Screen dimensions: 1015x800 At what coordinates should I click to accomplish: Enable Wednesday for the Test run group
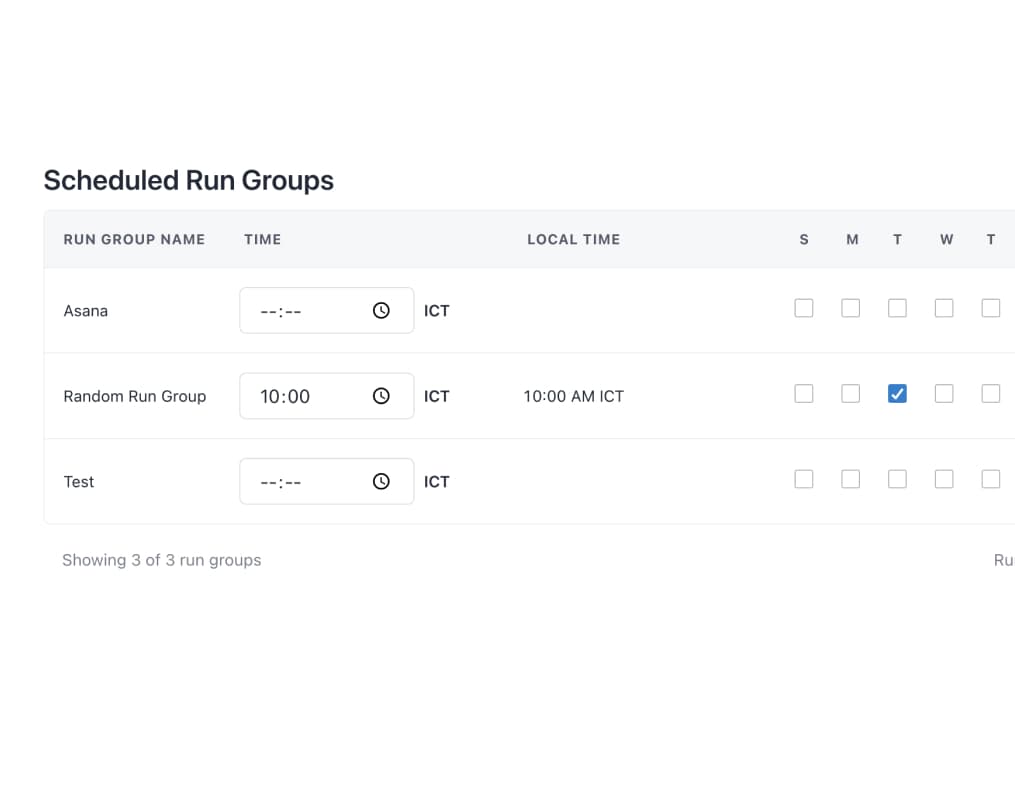point(944,479)
